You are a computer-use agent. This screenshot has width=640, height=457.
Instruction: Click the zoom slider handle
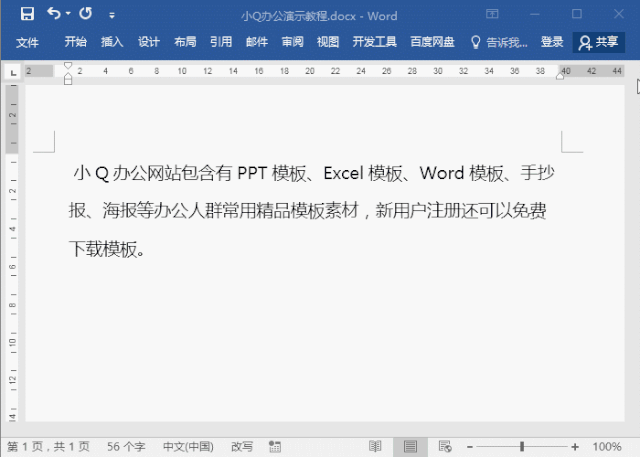pyautogui.click(x=521, y=446)
